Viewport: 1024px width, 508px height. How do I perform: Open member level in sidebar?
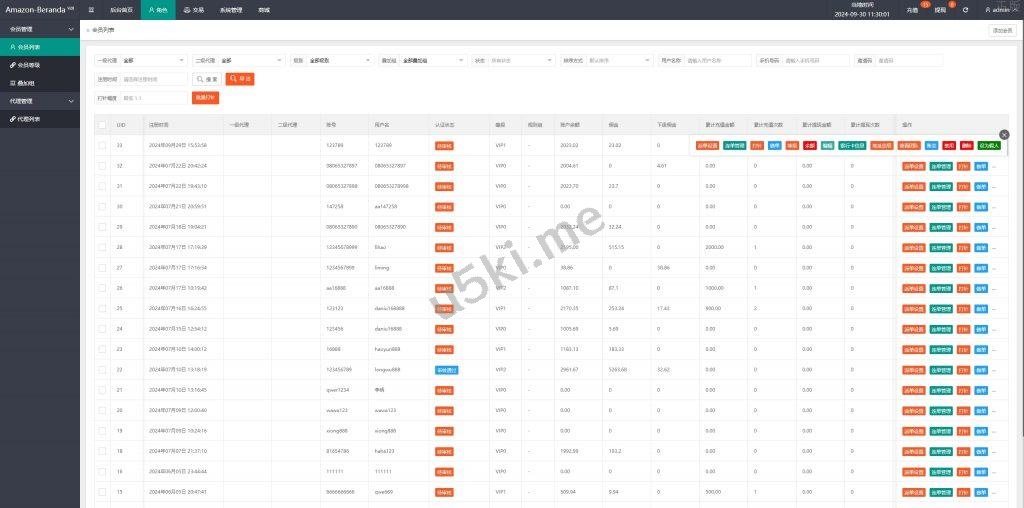(28, 65)
